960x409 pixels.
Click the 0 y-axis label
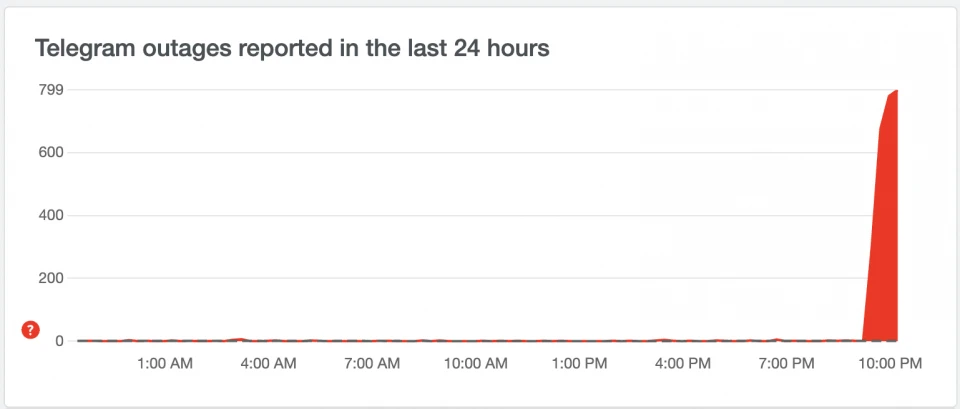[59, 341]
